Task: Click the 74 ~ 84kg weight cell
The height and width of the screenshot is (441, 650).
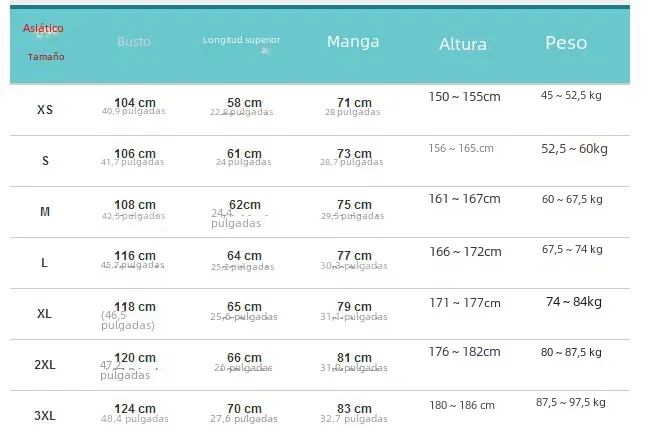Action: 574,301
